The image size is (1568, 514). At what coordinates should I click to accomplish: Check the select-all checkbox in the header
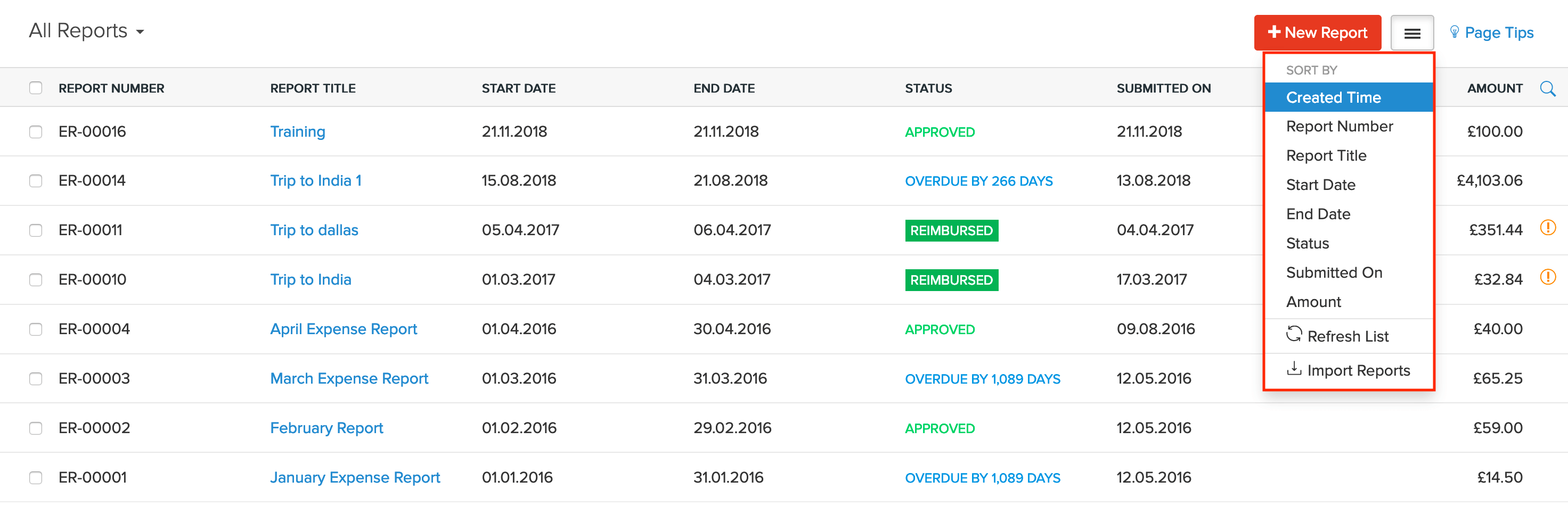point(35,88)
